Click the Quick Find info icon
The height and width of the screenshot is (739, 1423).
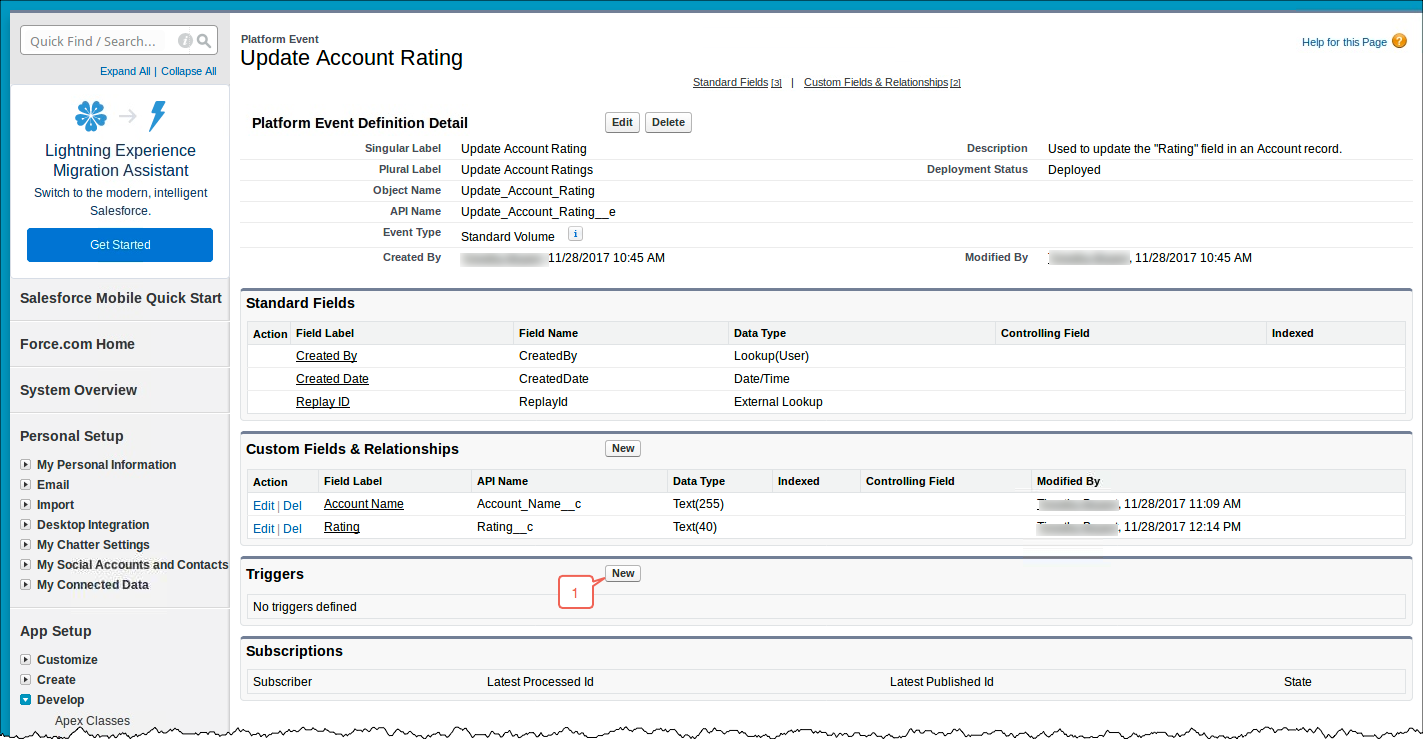coord(185,41)
